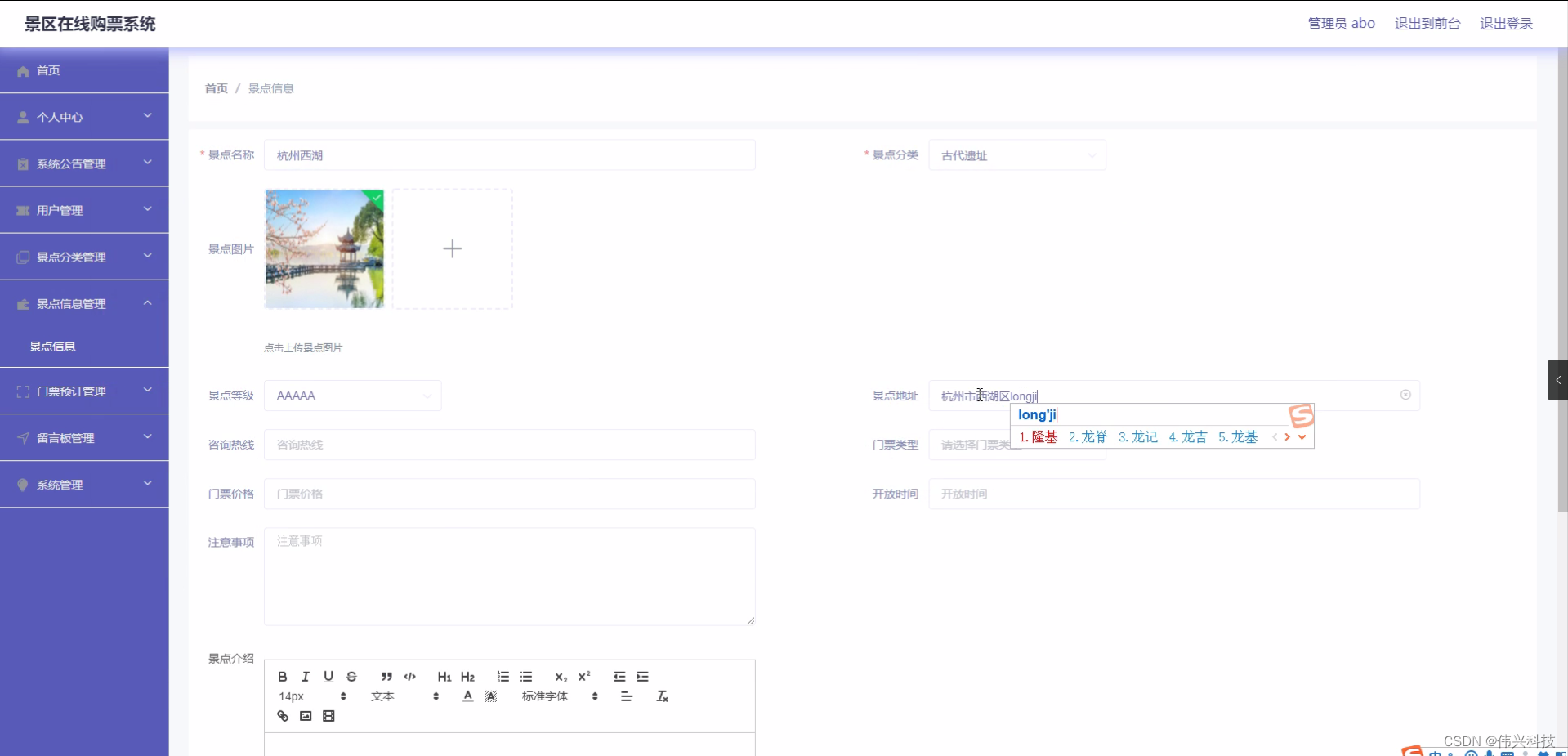Open the 景点等级 rating dropdown showing AAAAA
This screenshot has width=1568, height=756.
pos(352,396)
